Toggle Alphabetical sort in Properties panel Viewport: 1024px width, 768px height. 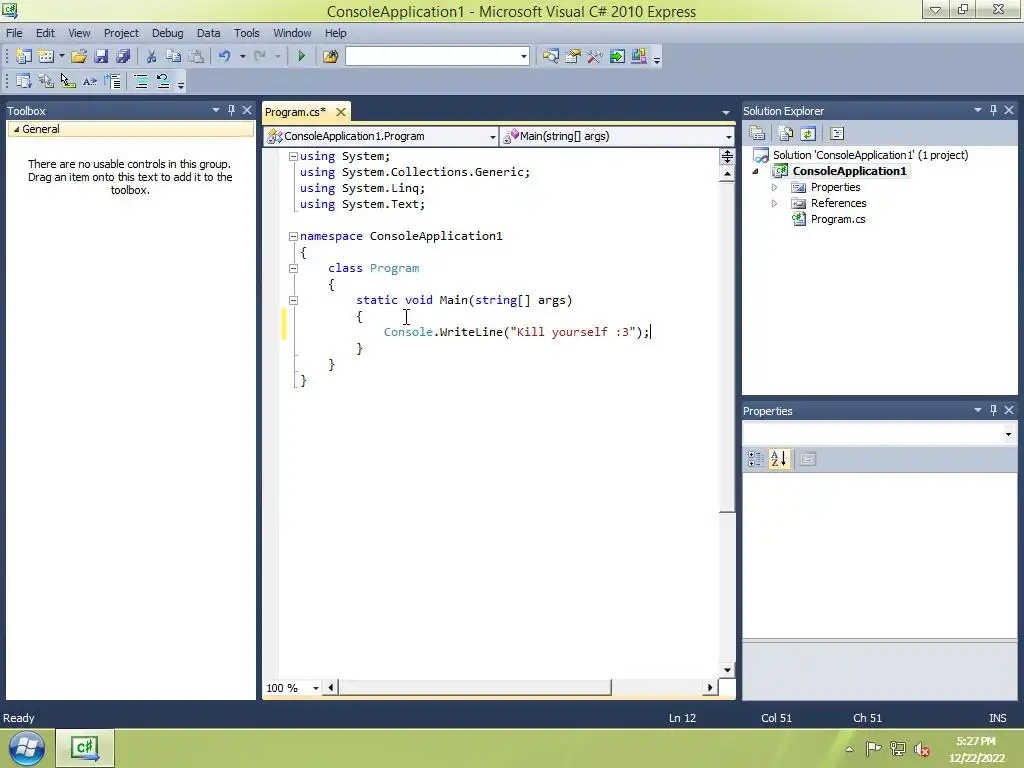coord(779,459)
